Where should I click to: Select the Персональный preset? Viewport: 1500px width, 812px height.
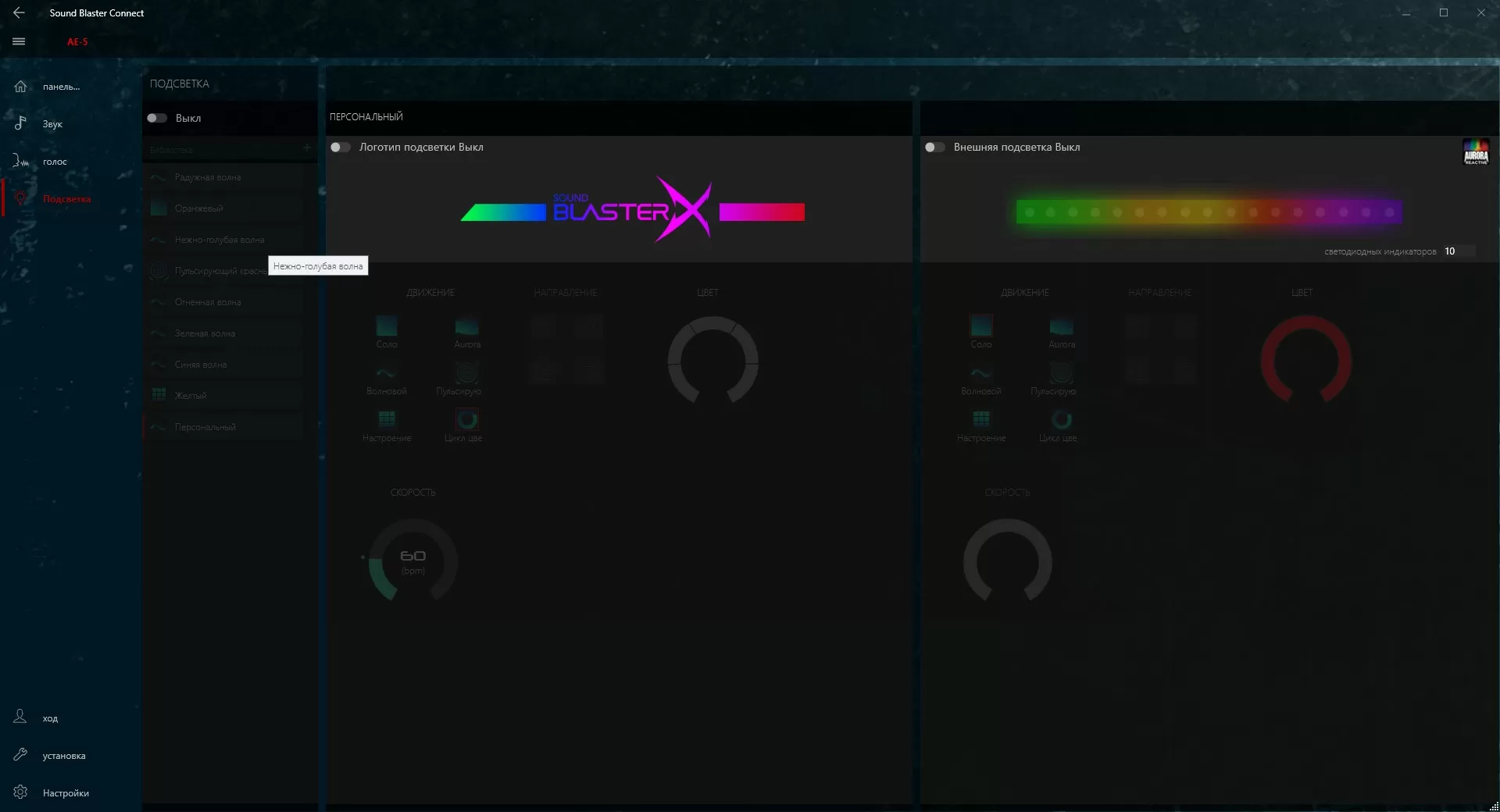pyautogui.click(x=225, y=427)
